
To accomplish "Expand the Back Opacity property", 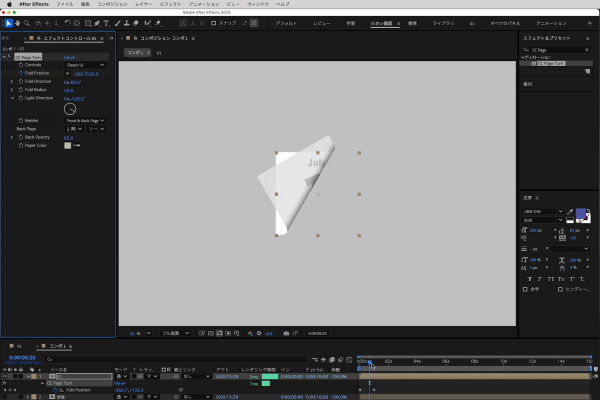I will 11,137.
